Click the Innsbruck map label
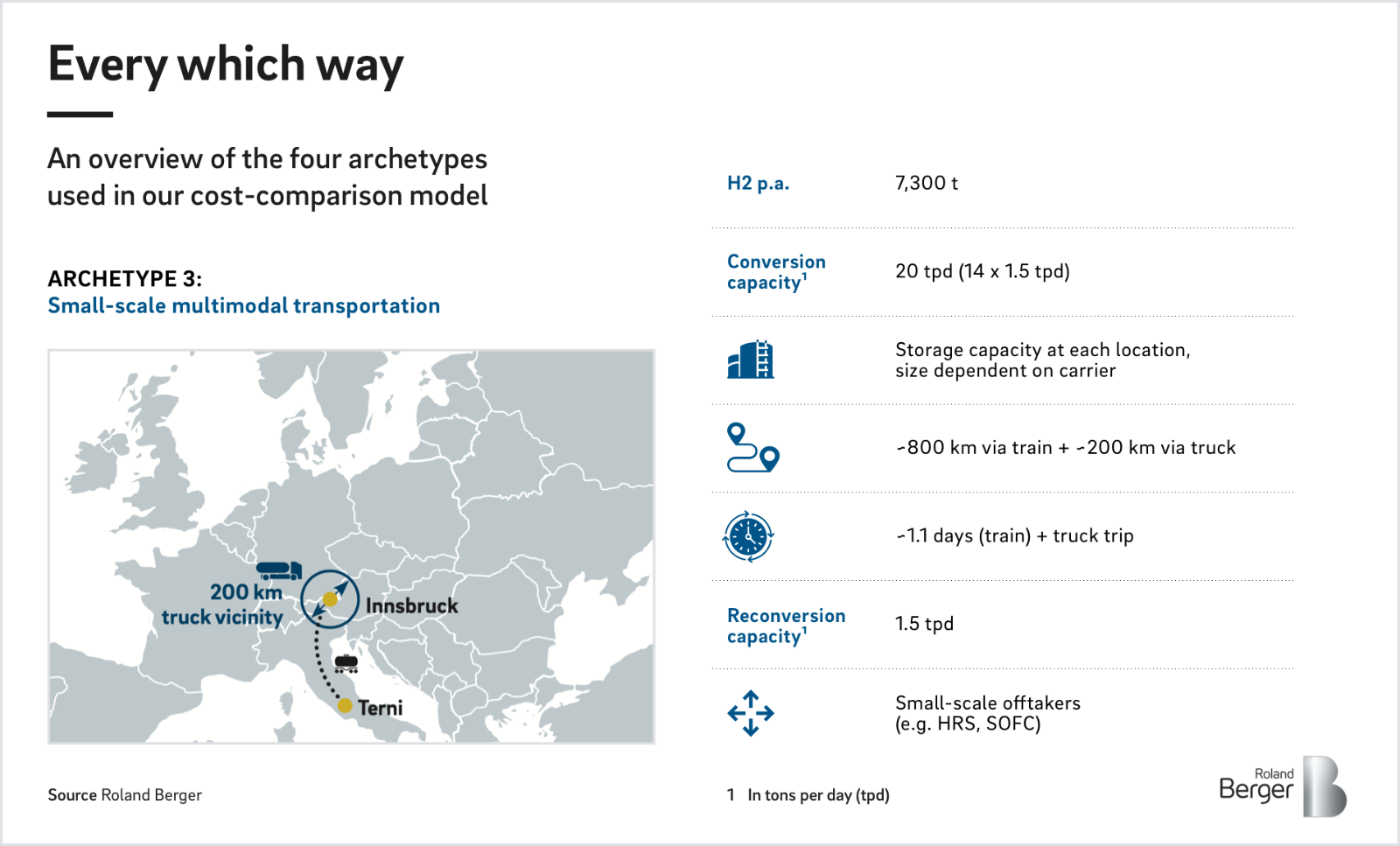Image resolution: width=1400 pixels, height=846 pixels. (x=412, y=605)
